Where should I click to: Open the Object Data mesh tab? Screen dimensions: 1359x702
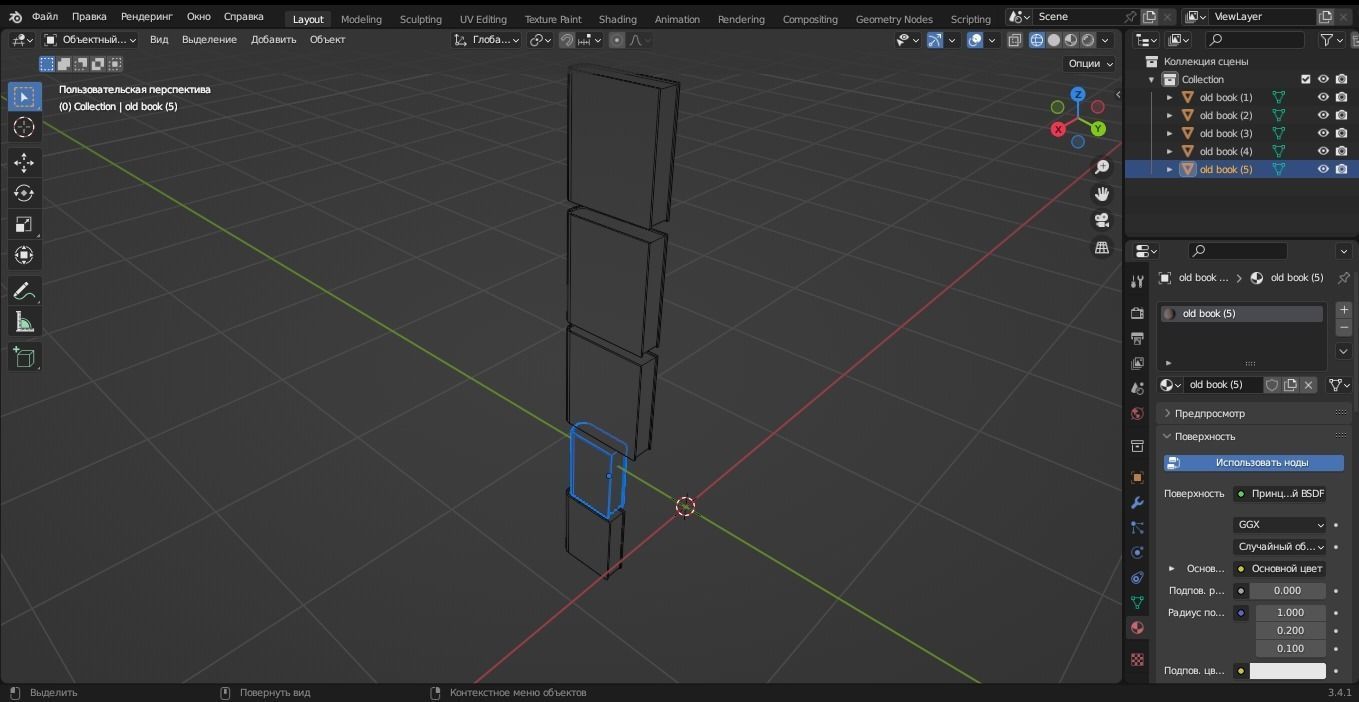(1137, 603)
